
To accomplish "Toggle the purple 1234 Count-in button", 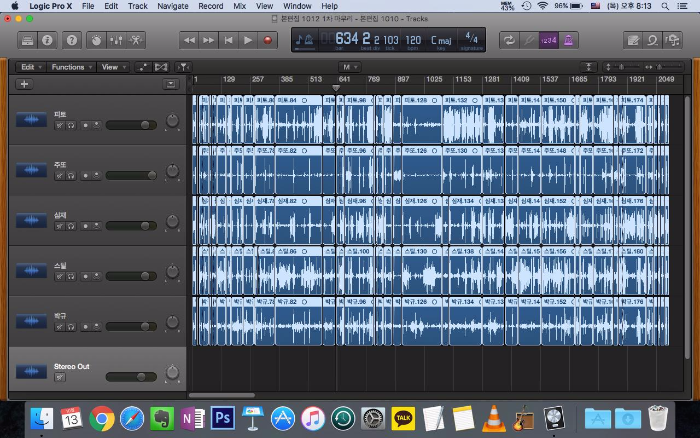I will pos(549,41).
